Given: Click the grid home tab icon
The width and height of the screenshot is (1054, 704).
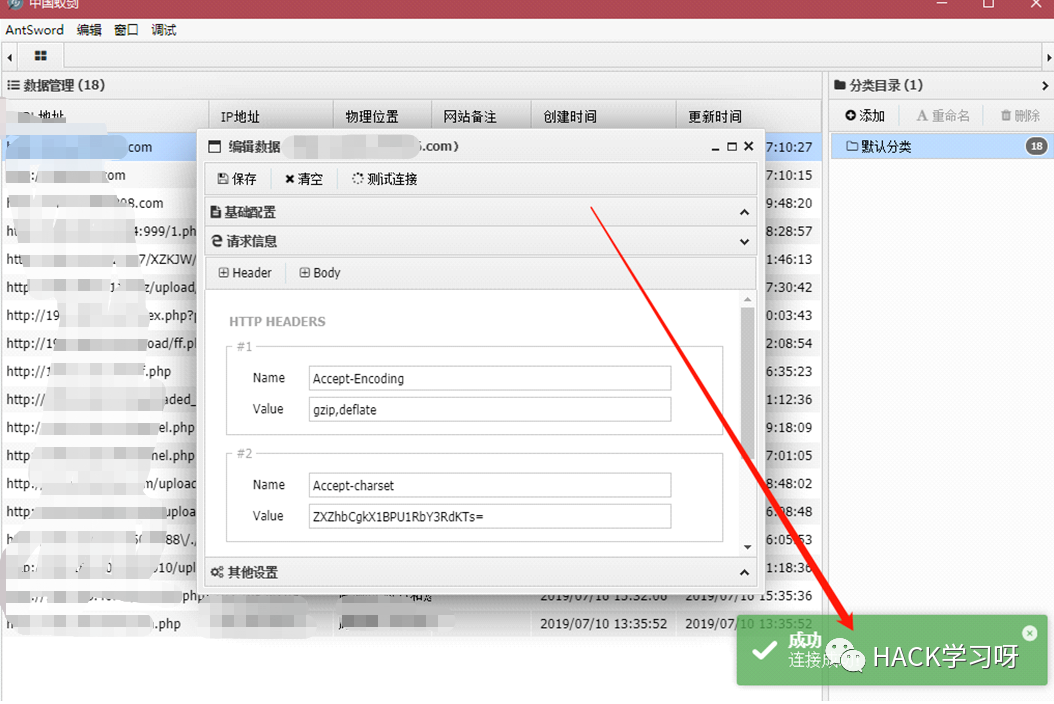Looking at the screenshot, I should (x=40, y=56).
